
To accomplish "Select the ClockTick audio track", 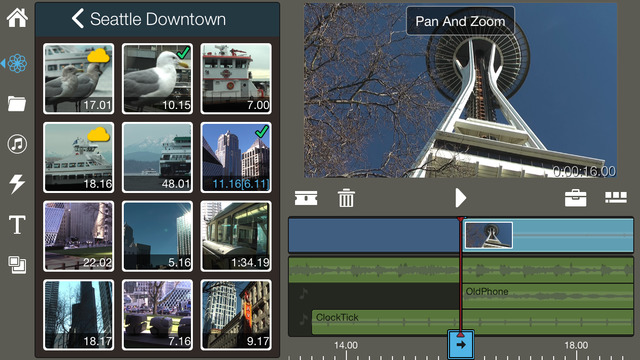I will (472, 322).
